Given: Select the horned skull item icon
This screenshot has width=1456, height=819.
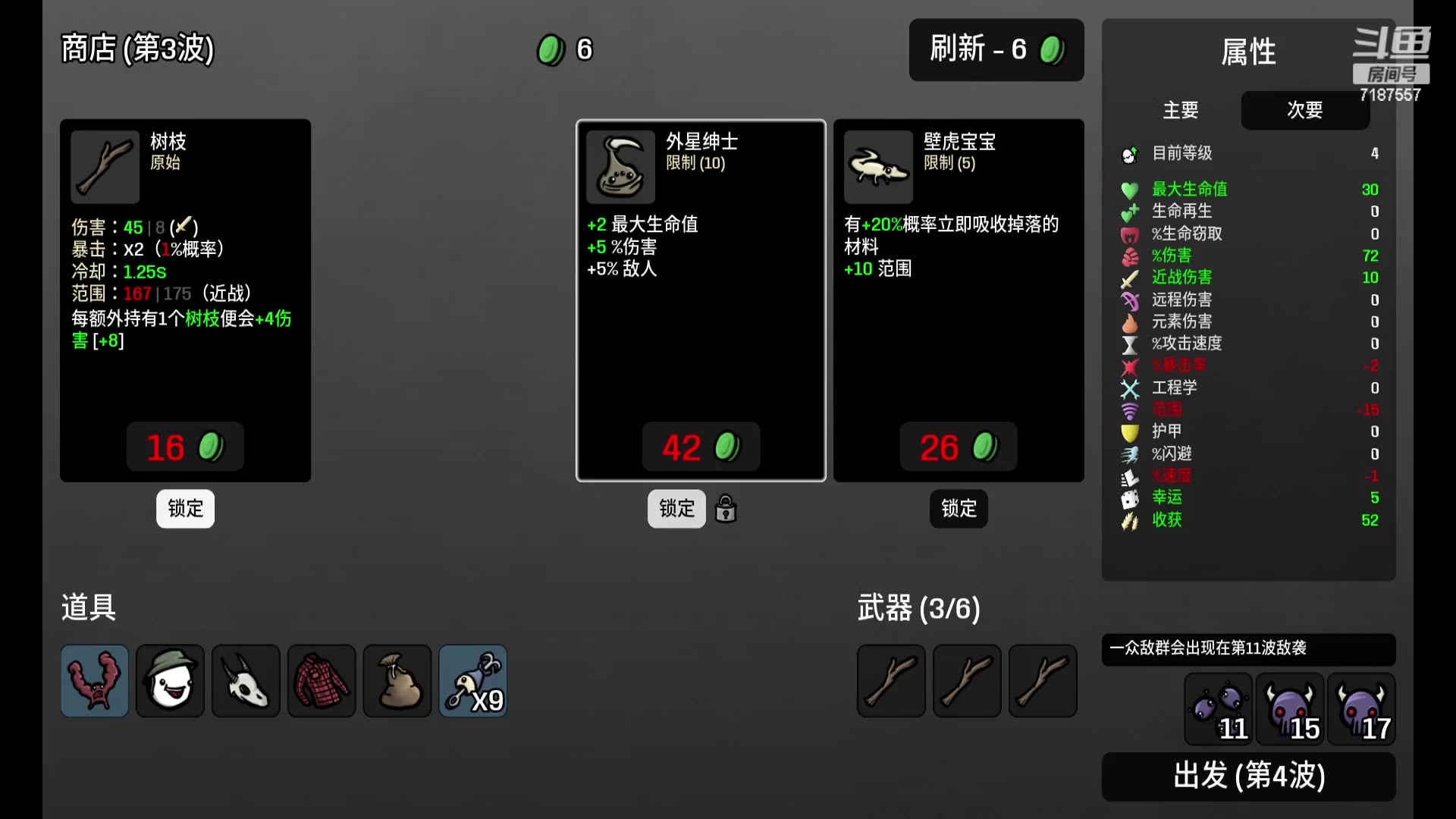Looking at the screenshot, I should point(246,680).
